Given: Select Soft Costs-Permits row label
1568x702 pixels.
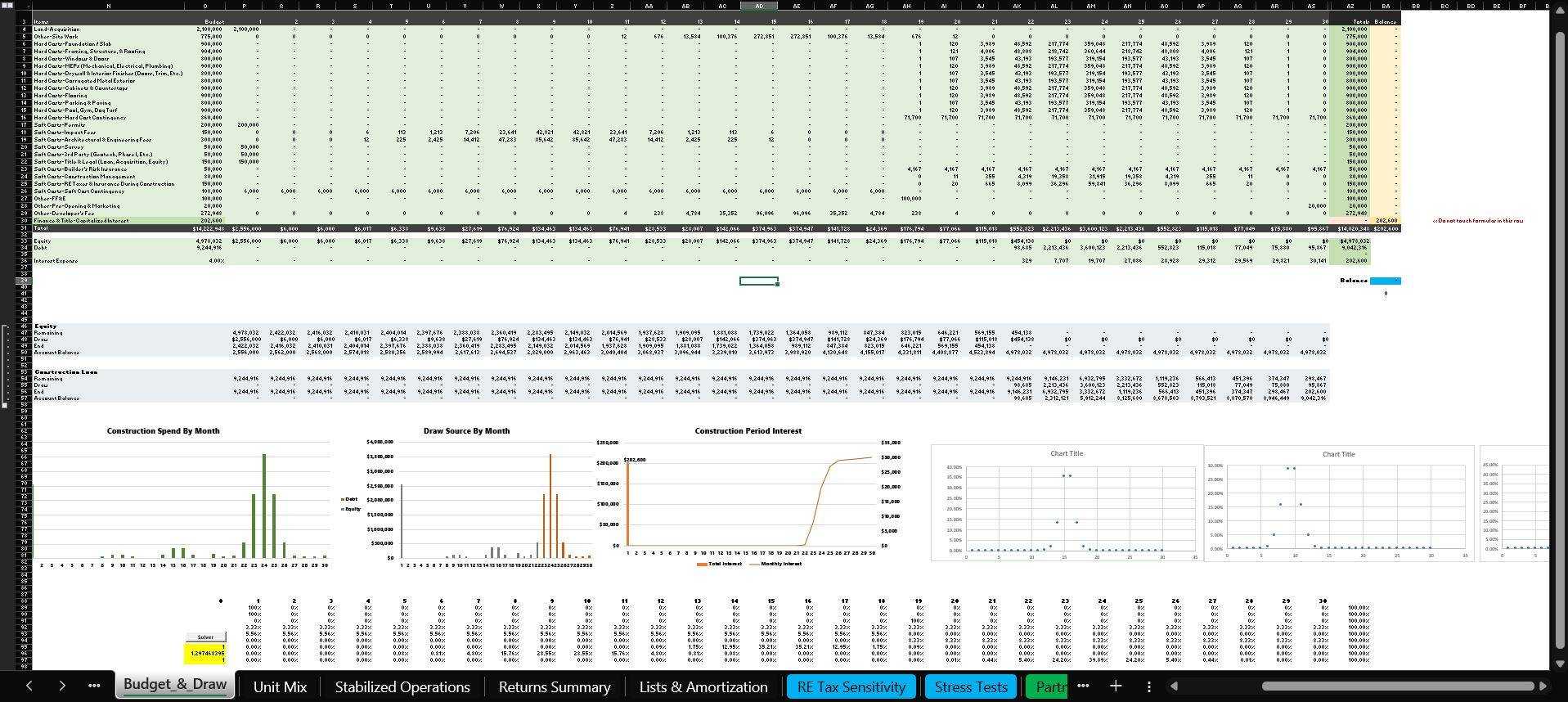Looking at the screenshot, I should tap(59, 125).
